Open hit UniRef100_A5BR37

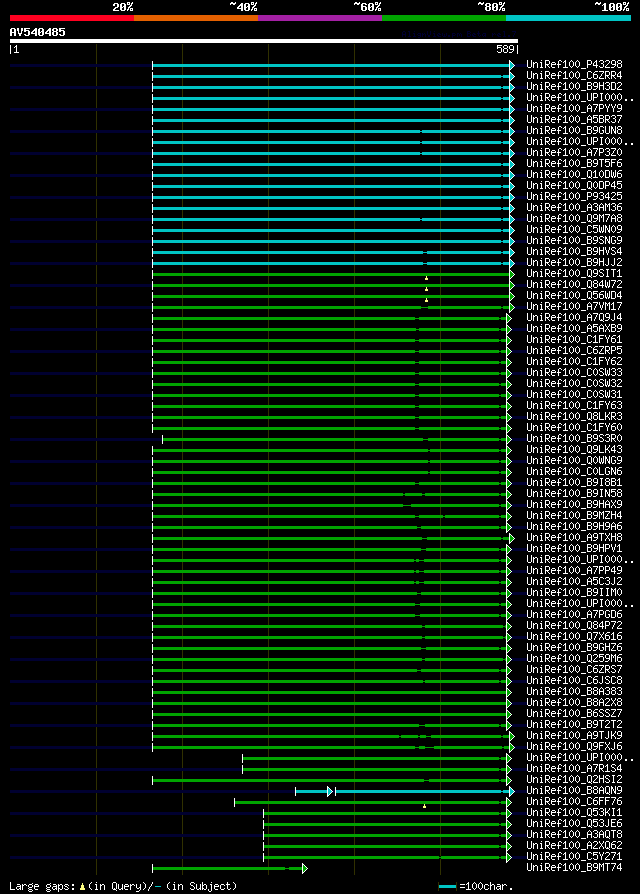574,120
